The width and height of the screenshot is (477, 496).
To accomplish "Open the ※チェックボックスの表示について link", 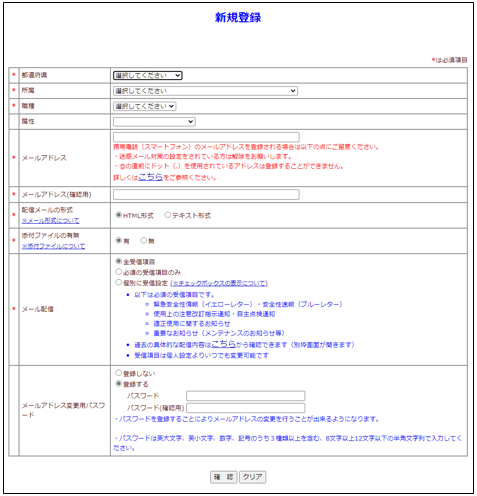I will click(x=219, y=283).
